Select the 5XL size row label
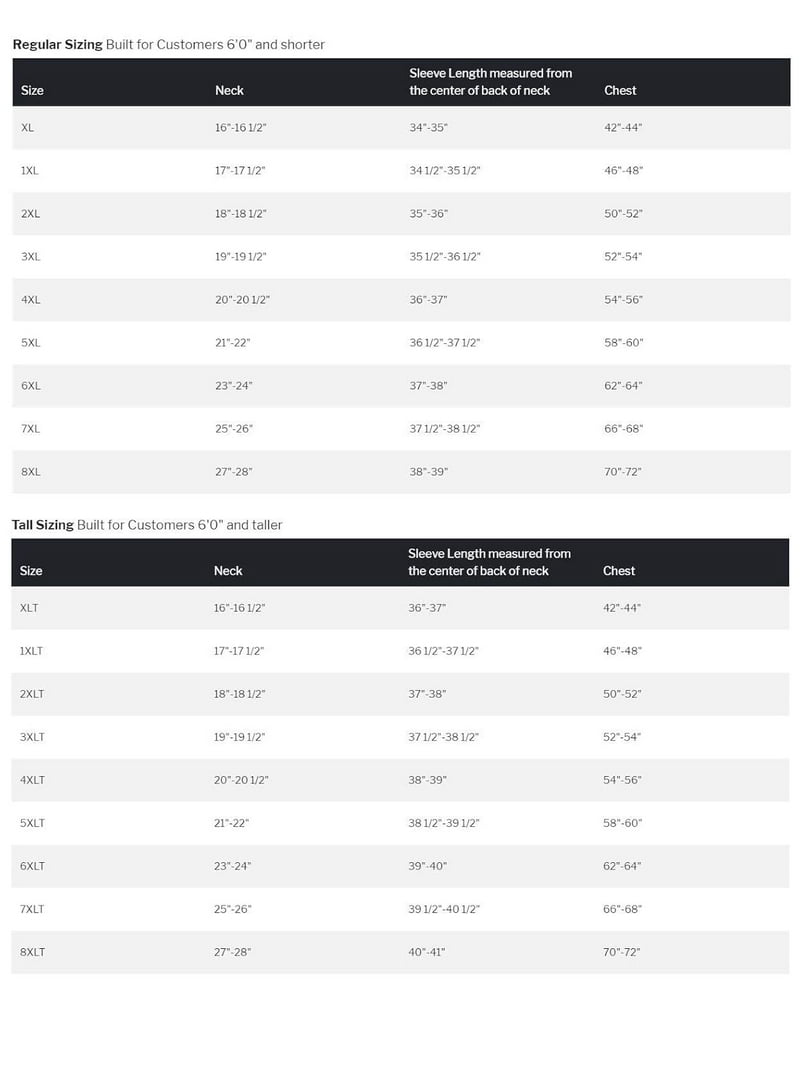The width and height of the screenshot is (800, 1067). 31,343
